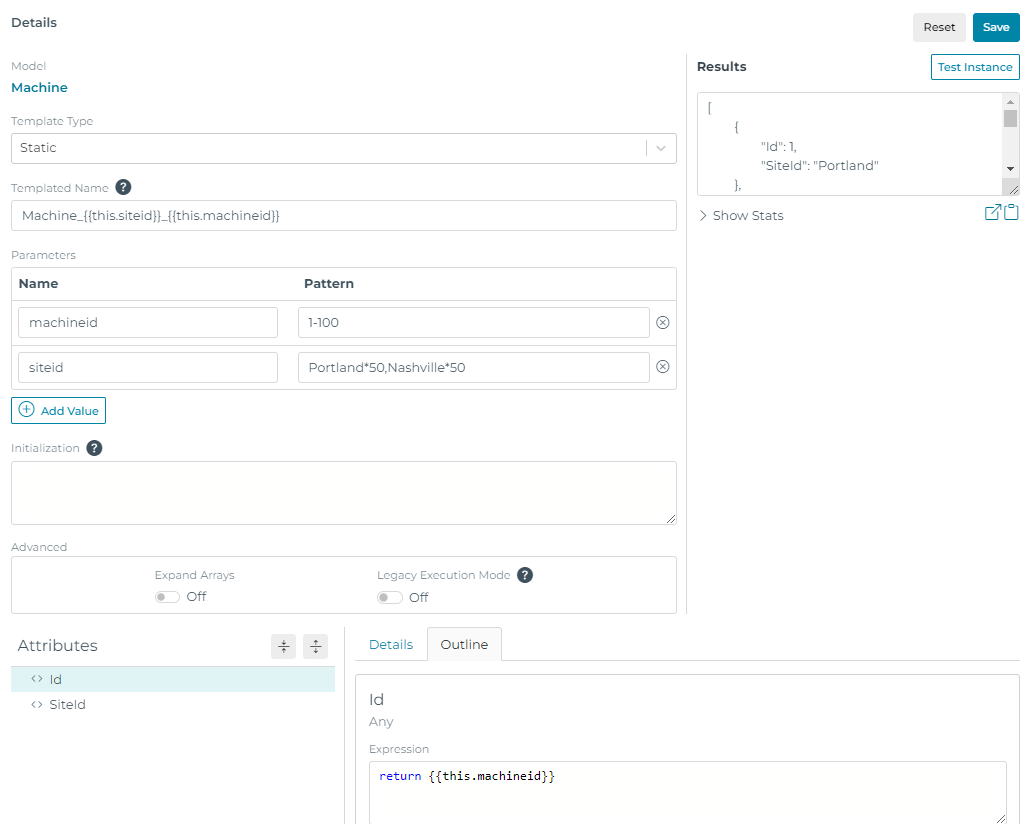
Task: Click the "Name" column header
Action: pos(39,284)
